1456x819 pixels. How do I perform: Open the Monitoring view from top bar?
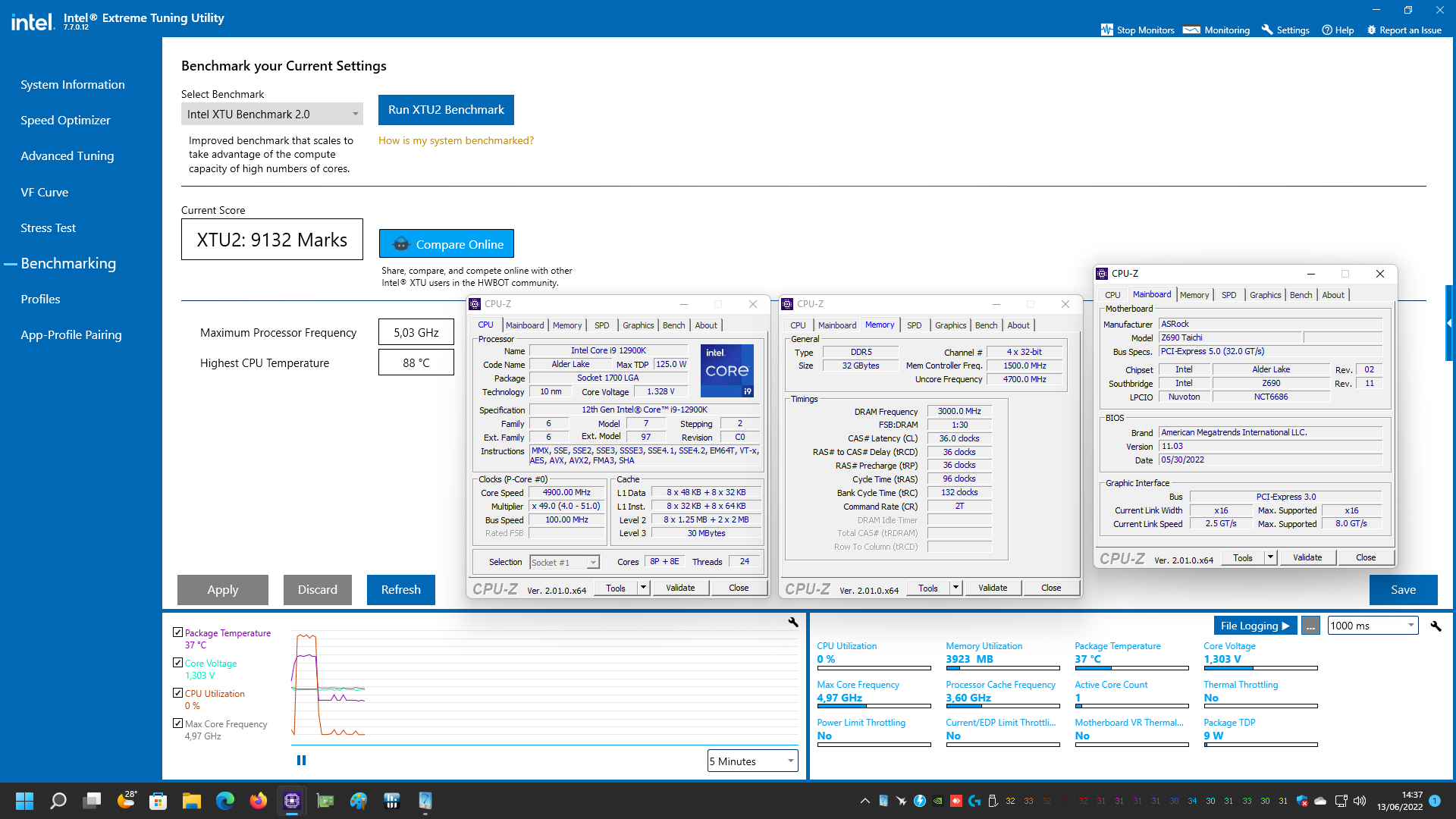(x=1216, y=30)
